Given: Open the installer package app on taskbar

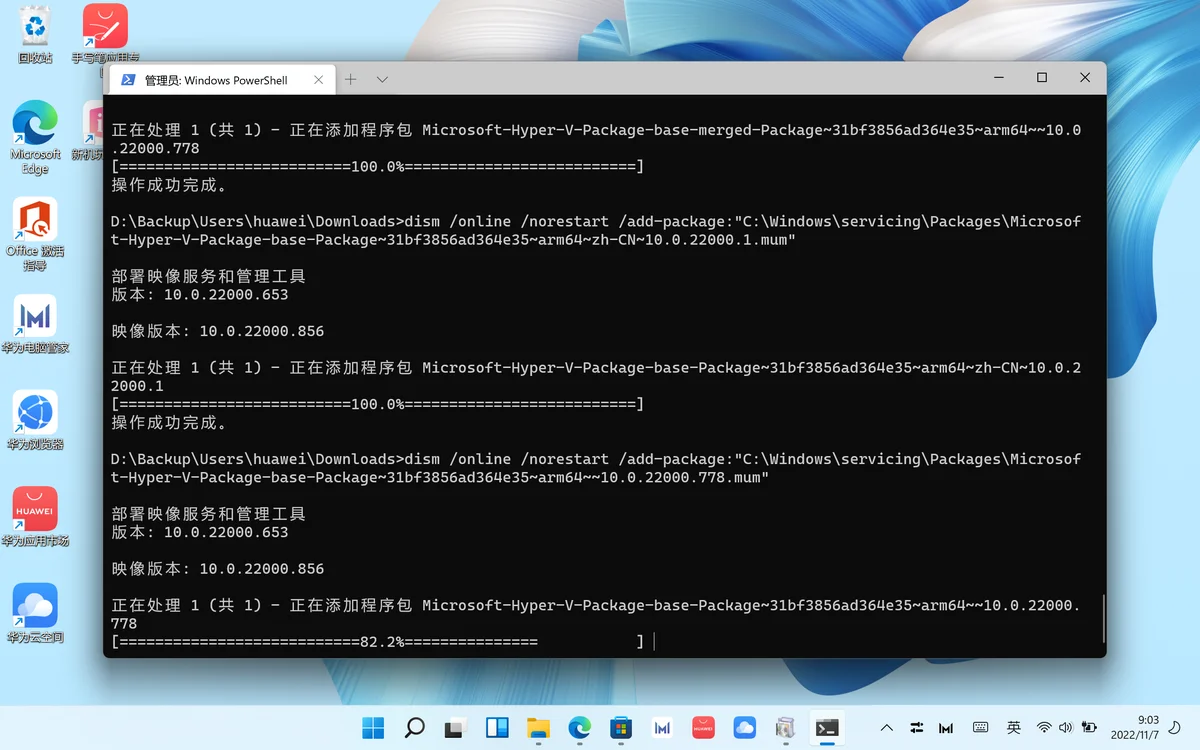Looking at the screenshot, I should pyautogui.click(x=785, y=728).
